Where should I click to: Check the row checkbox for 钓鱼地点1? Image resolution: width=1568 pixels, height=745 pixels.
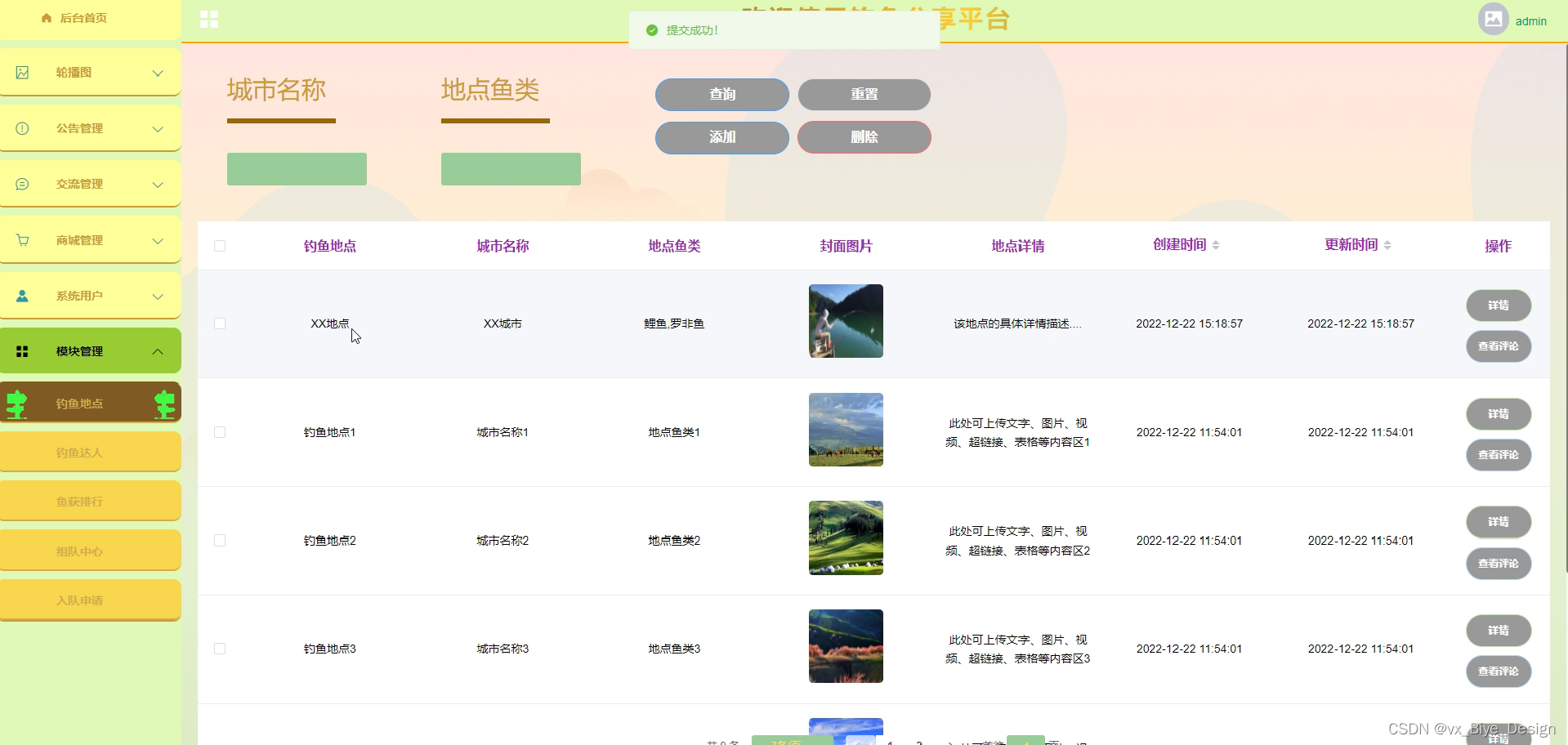click(x=220, y=432)
